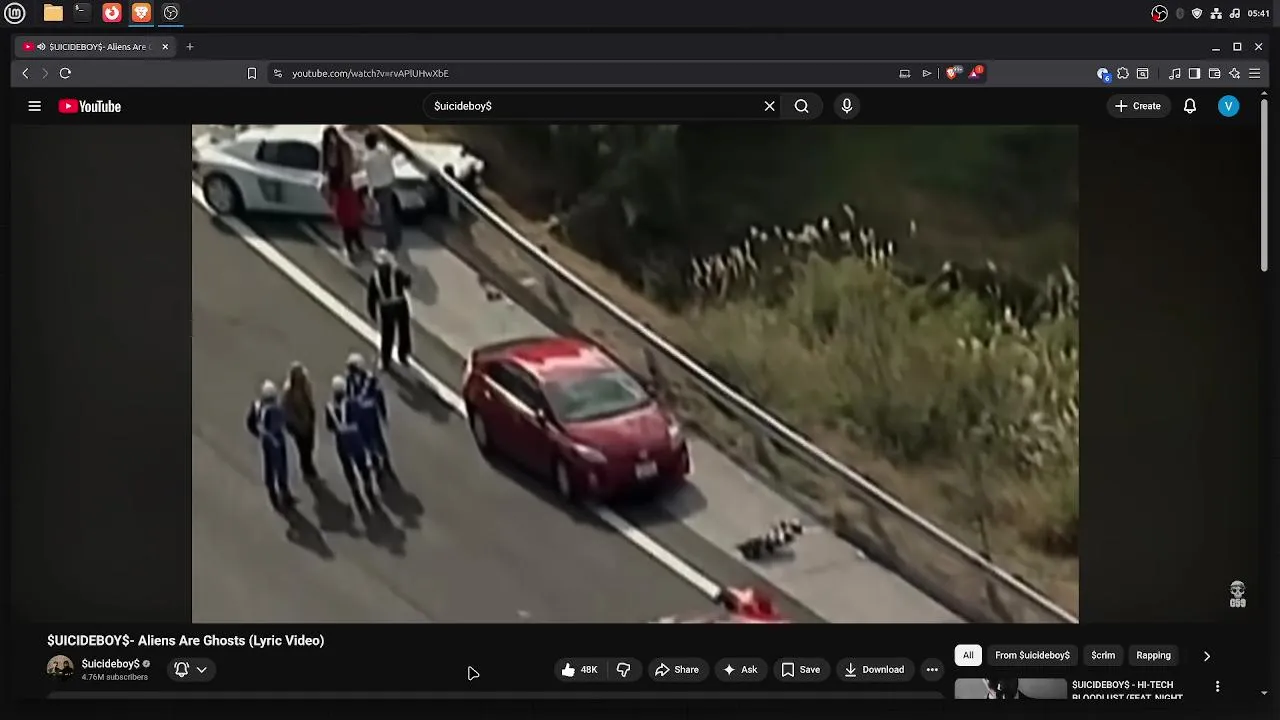Screen dimensions: 1280x720
Task: Close the $UICIDEBOY$ tab
Action: pyautogui.click(x=165, y=47)
